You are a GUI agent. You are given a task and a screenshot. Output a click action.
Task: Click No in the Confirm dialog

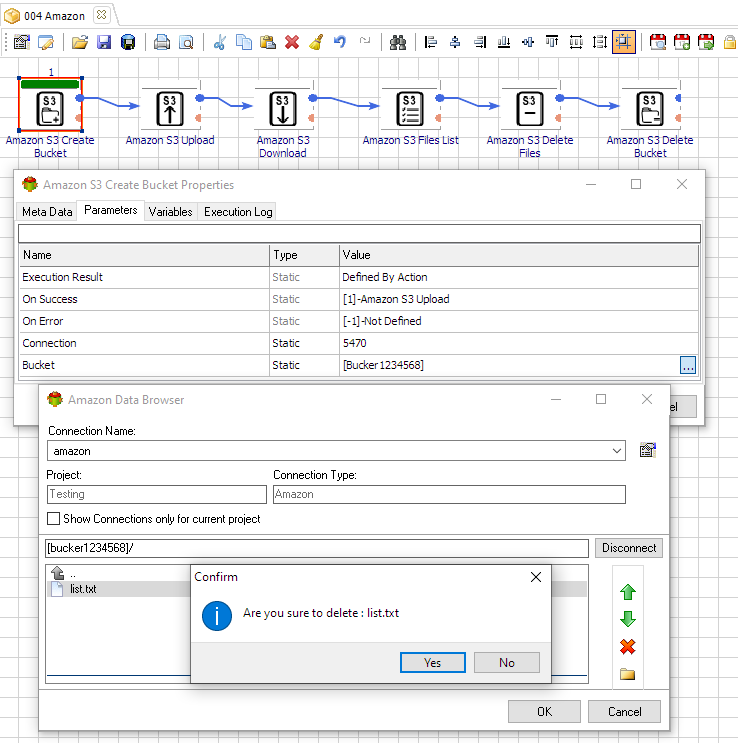pos(507,662)
